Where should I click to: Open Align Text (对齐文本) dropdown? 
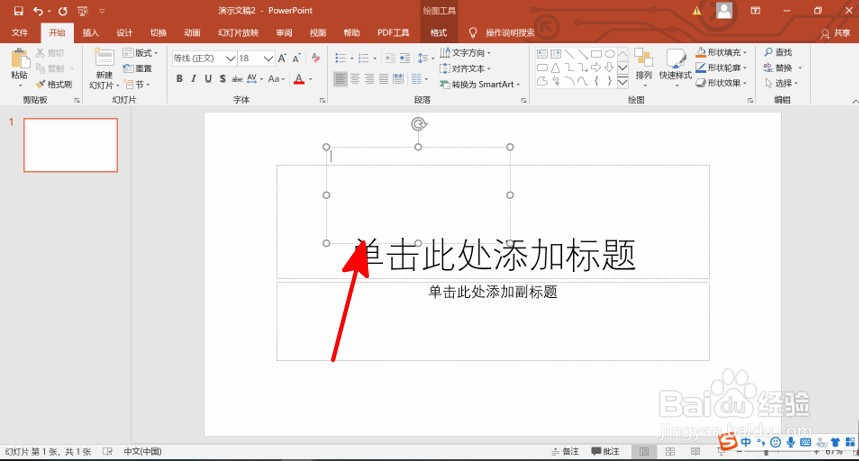465,69
